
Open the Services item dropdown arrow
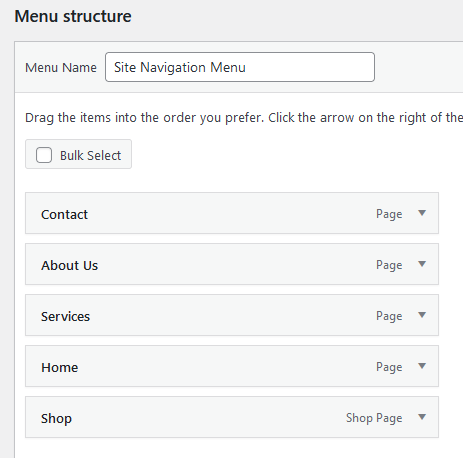coord(422,315)
